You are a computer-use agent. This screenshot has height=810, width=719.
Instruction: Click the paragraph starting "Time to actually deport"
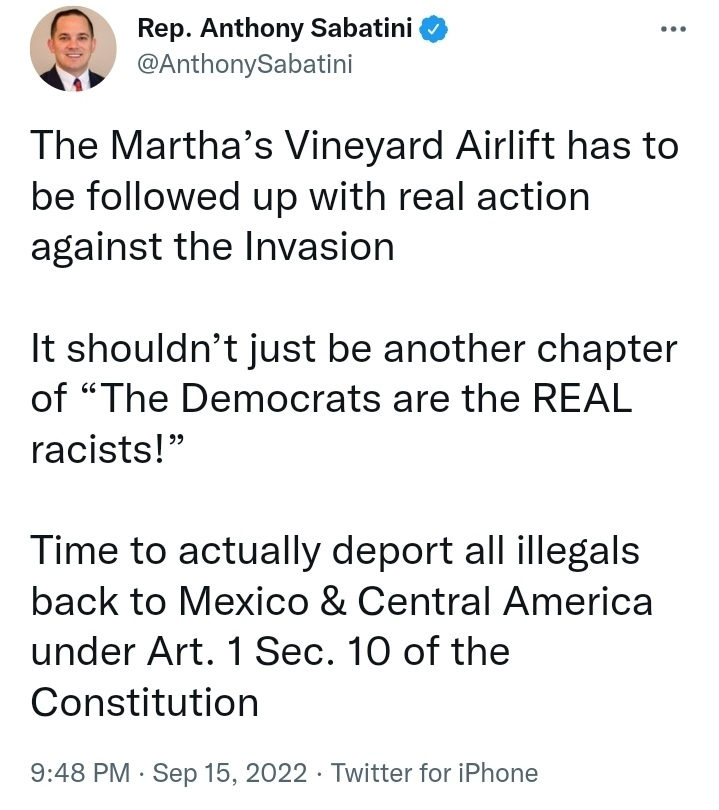(340, 627)
